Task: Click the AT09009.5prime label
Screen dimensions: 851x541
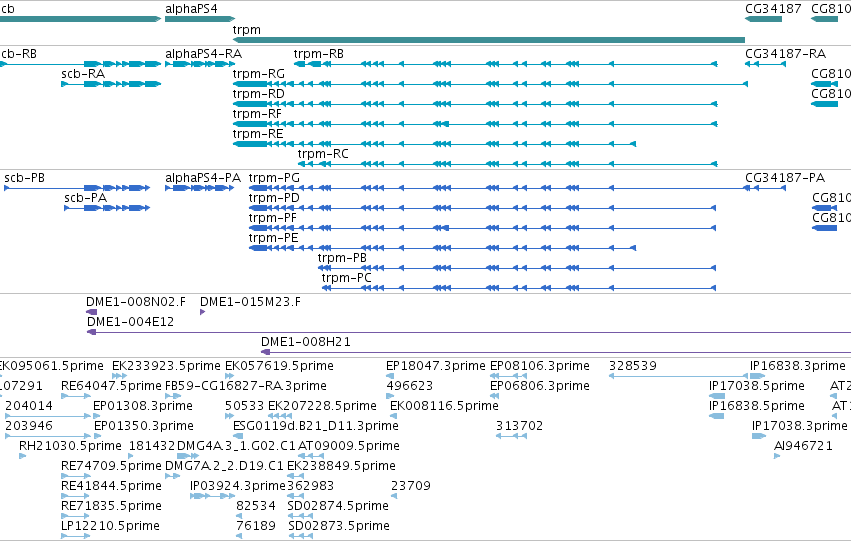Action: coord(348,447)
